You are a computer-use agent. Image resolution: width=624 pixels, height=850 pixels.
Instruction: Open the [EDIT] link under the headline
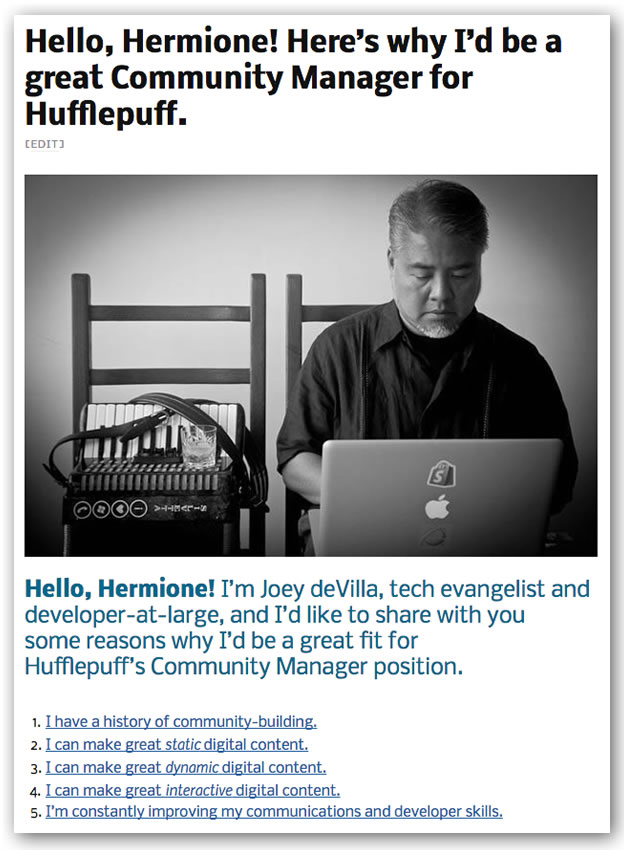(x=44, y=144)
